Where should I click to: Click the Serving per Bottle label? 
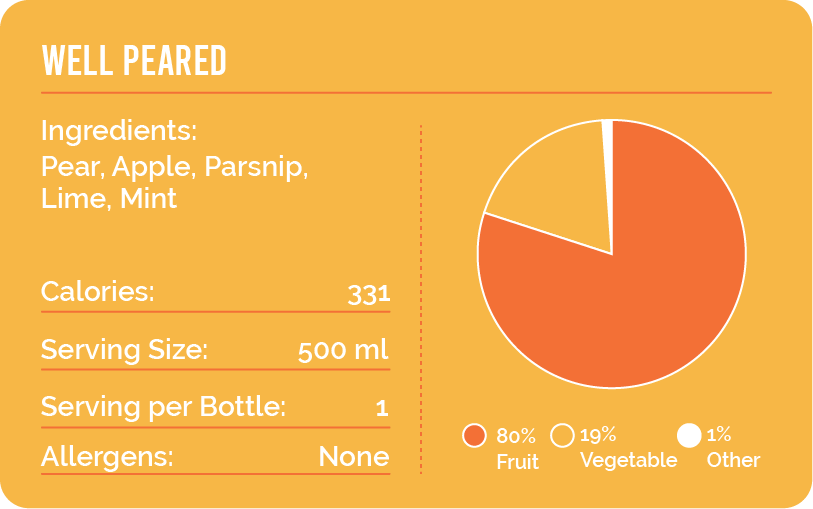tap(163, 407)
